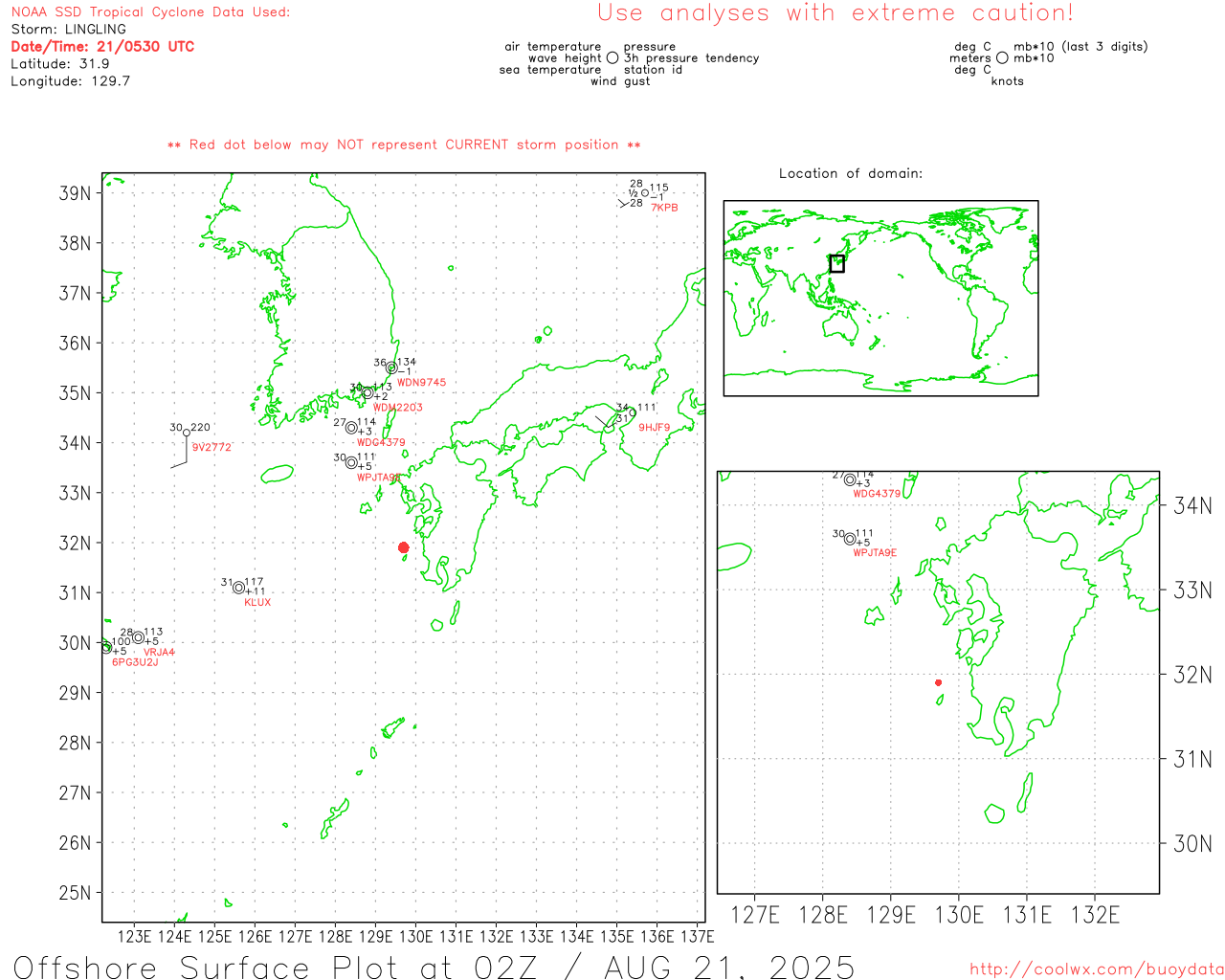Click the red station label WDM2203
Image resolution: width=1225 pixels, height=980 pixels.
[x=398, y=408]
